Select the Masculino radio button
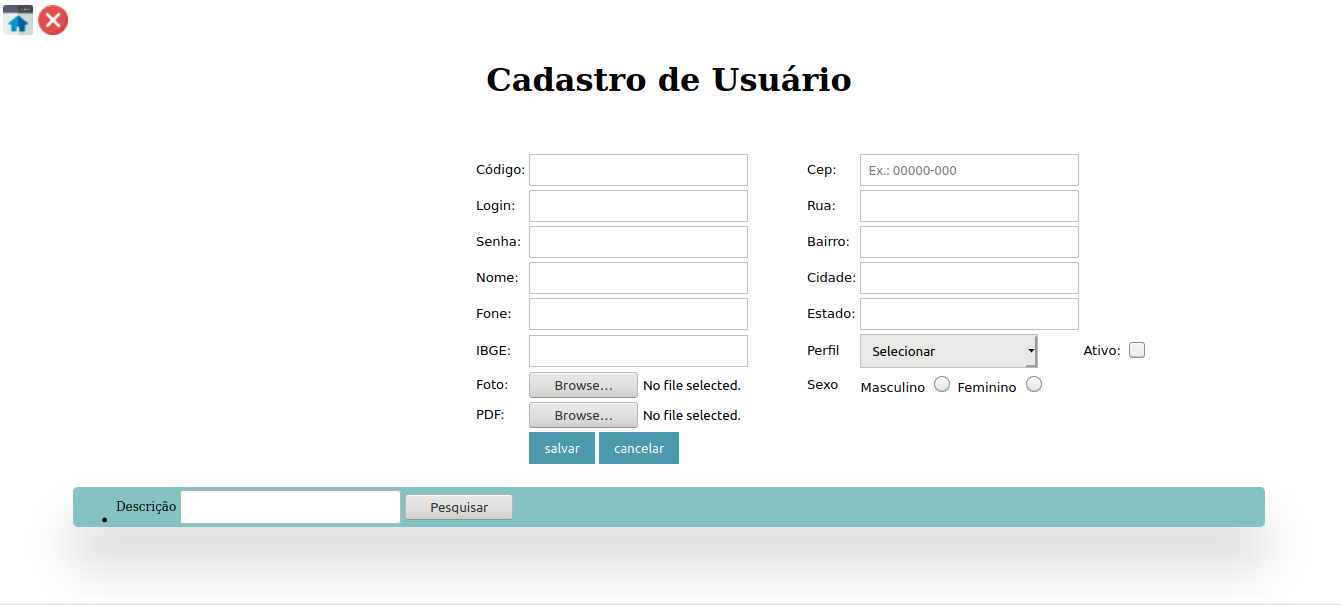The image size is (1341, 605). tap(941, 384)
